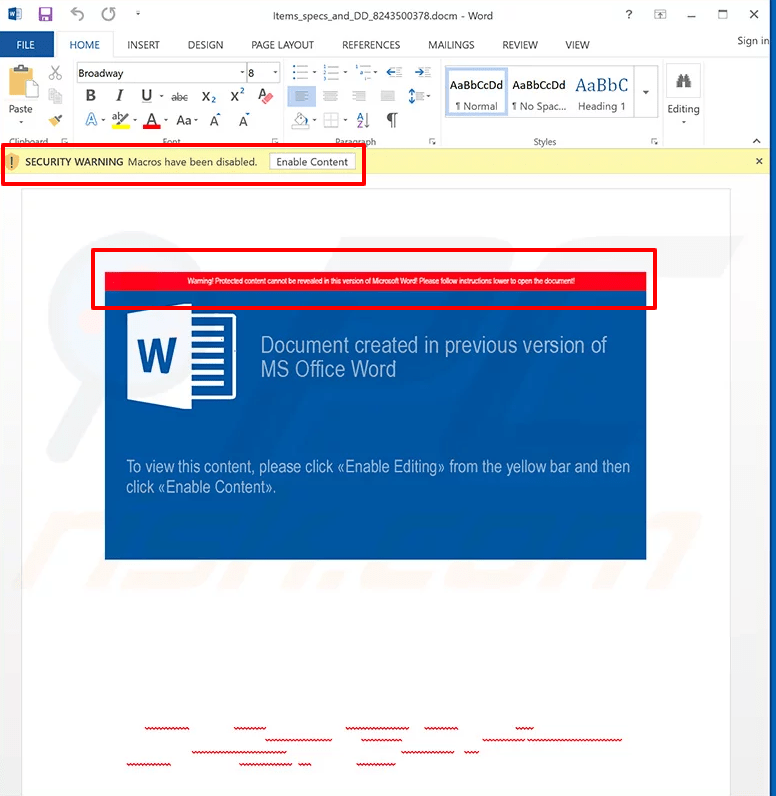Open the Broadway font name dropdown
This screenshot has width=776, height=796.
pos(242,73)
